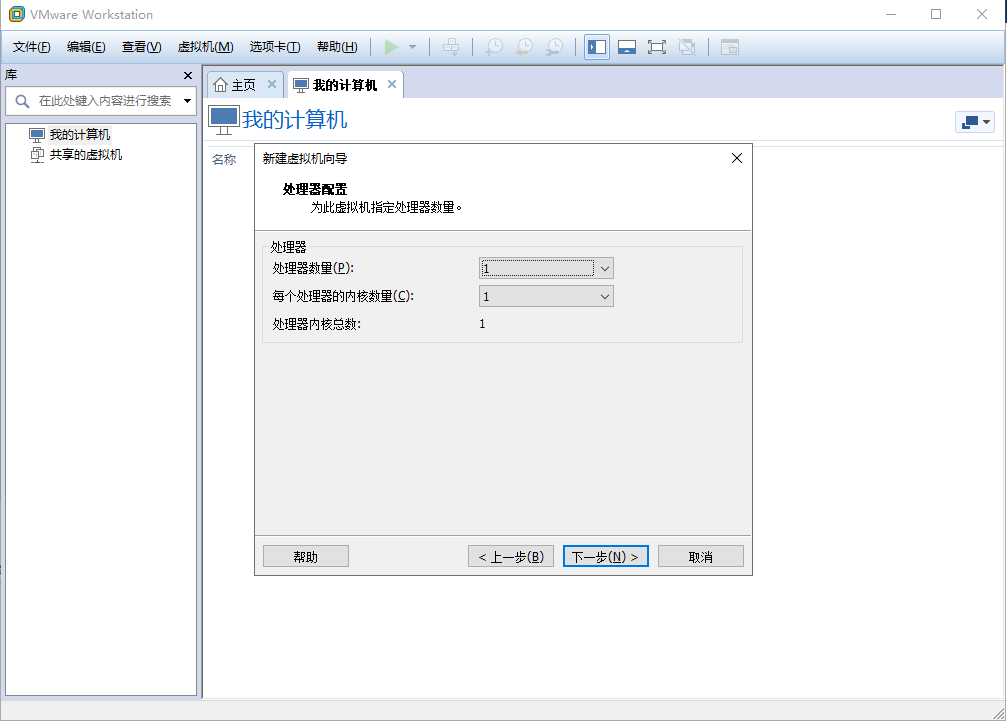Click the search magnifier icon in library

(22, 101)
